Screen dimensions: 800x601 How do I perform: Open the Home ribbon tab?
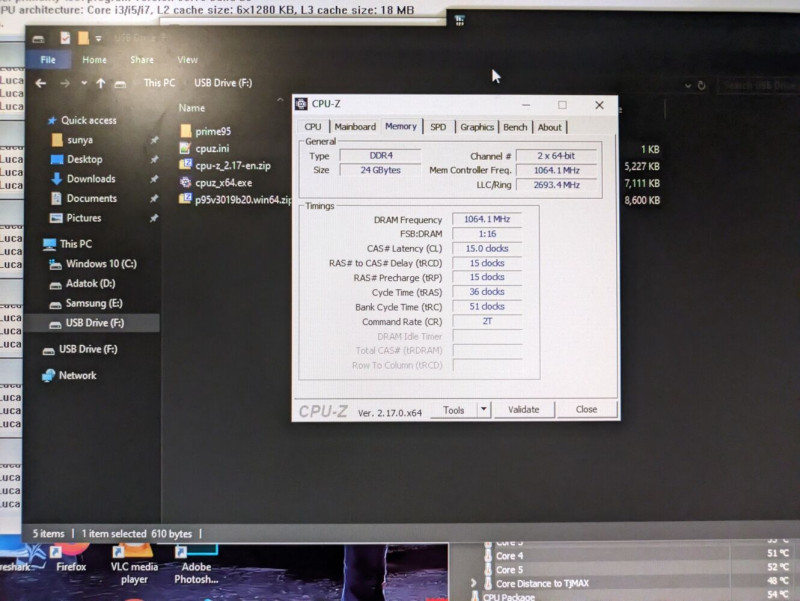coord(94,60)
